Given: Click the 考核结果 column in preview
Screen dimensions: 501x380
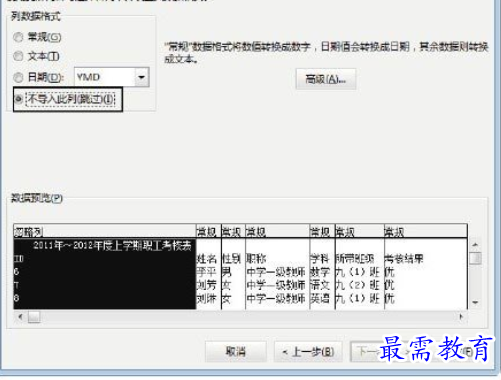Looking at the screenshot, I should pos(404,259).
